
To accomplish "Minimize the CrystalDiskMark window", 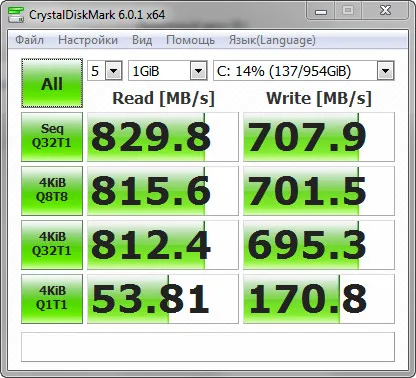I will (321, 11).
